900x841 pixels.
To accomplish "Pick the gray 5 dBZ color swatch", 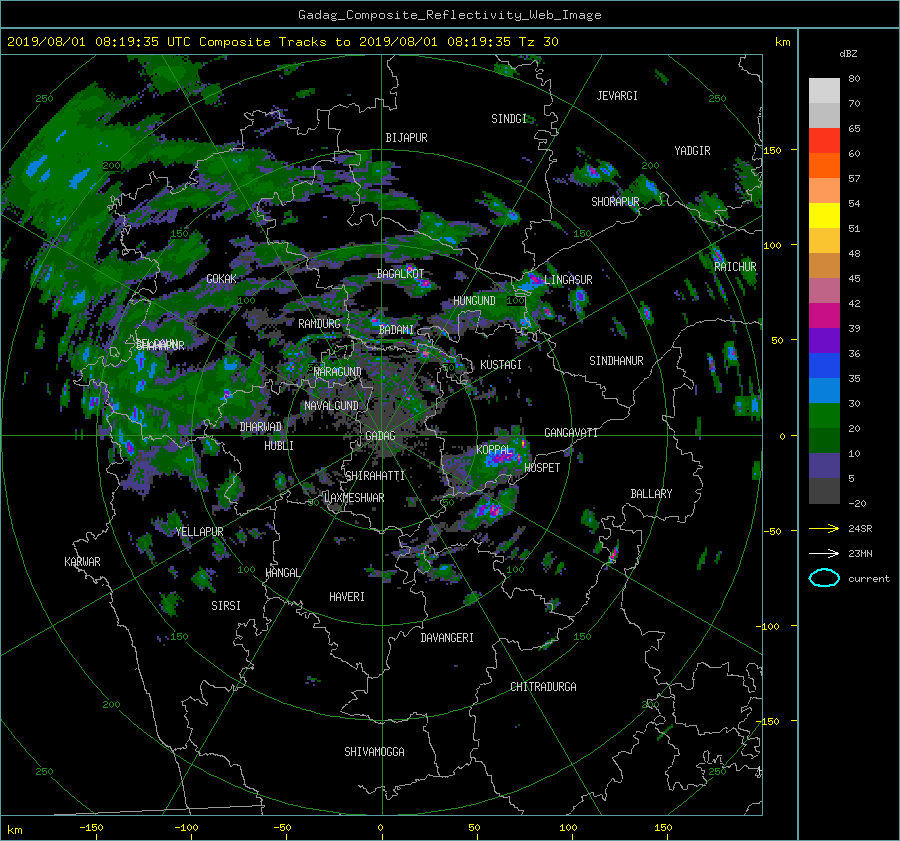I will pyautogui.click(x=824, y=491).
